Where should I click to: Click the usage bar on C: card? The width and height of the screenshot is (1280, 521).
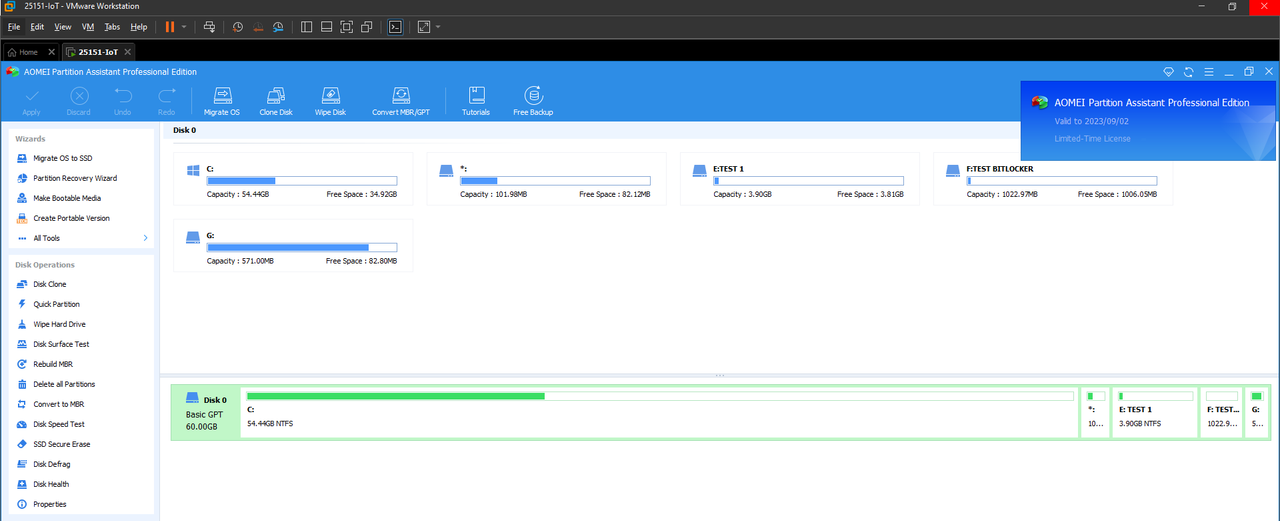(x=302, y=180)
